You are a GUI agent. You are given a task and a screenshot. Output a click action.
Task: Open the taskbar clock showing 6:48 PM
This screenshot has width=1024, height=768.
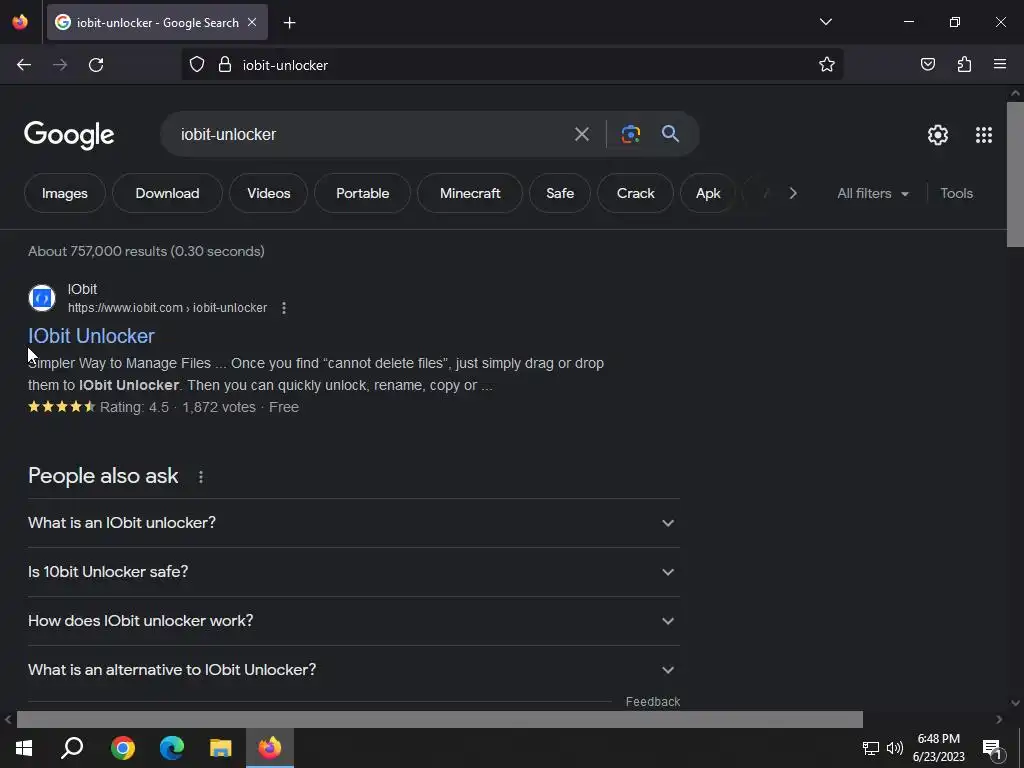pos(938,748)
